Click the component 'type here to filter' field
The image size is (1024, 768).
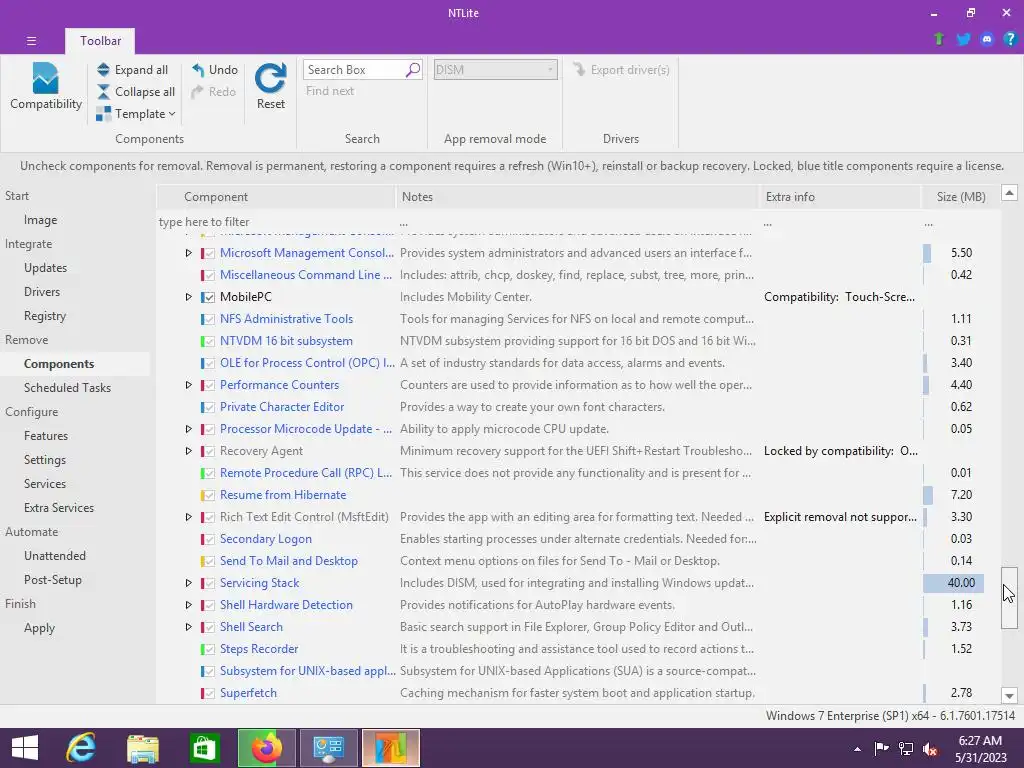pos(276,222)
